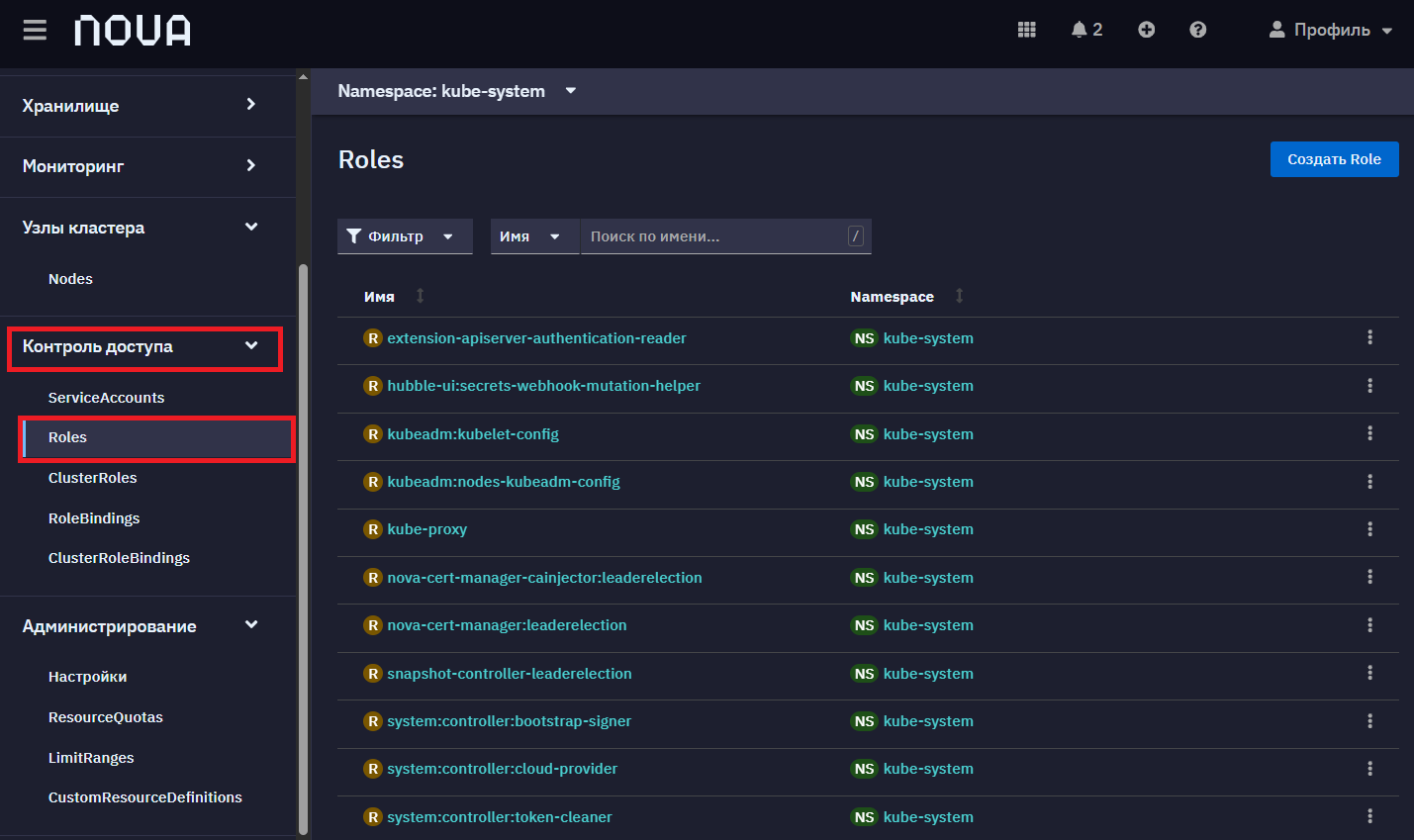
Task: Open Настройки in the sidebar
Action: [87, 677]
